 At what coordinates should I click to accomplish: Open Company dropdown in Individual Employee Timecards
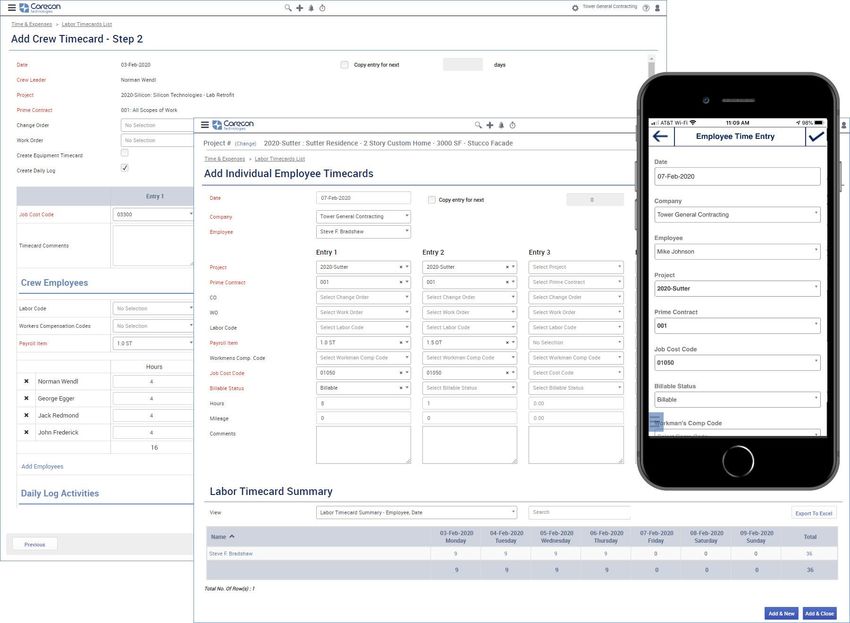(x=363, y=216)
